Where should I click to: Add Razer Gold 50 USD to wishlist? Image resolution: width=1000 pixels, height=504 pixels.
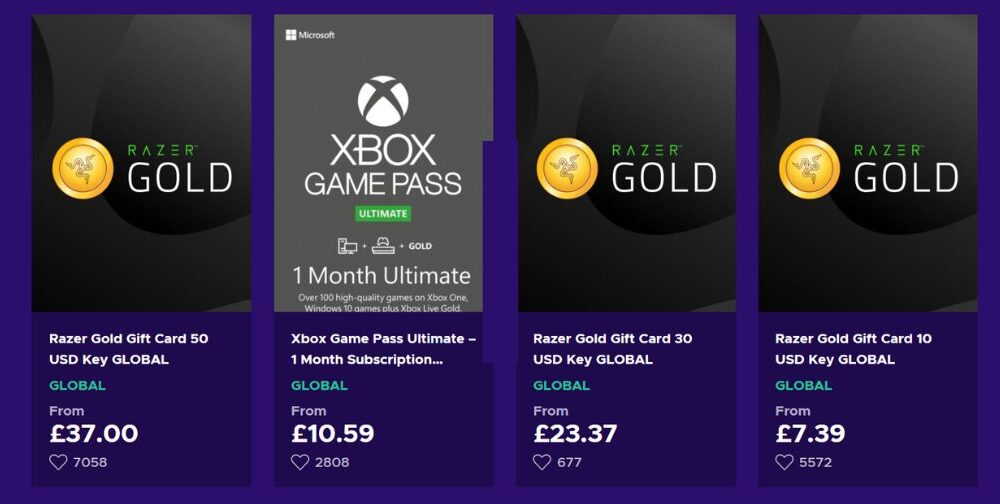click(x=58, y=462)
